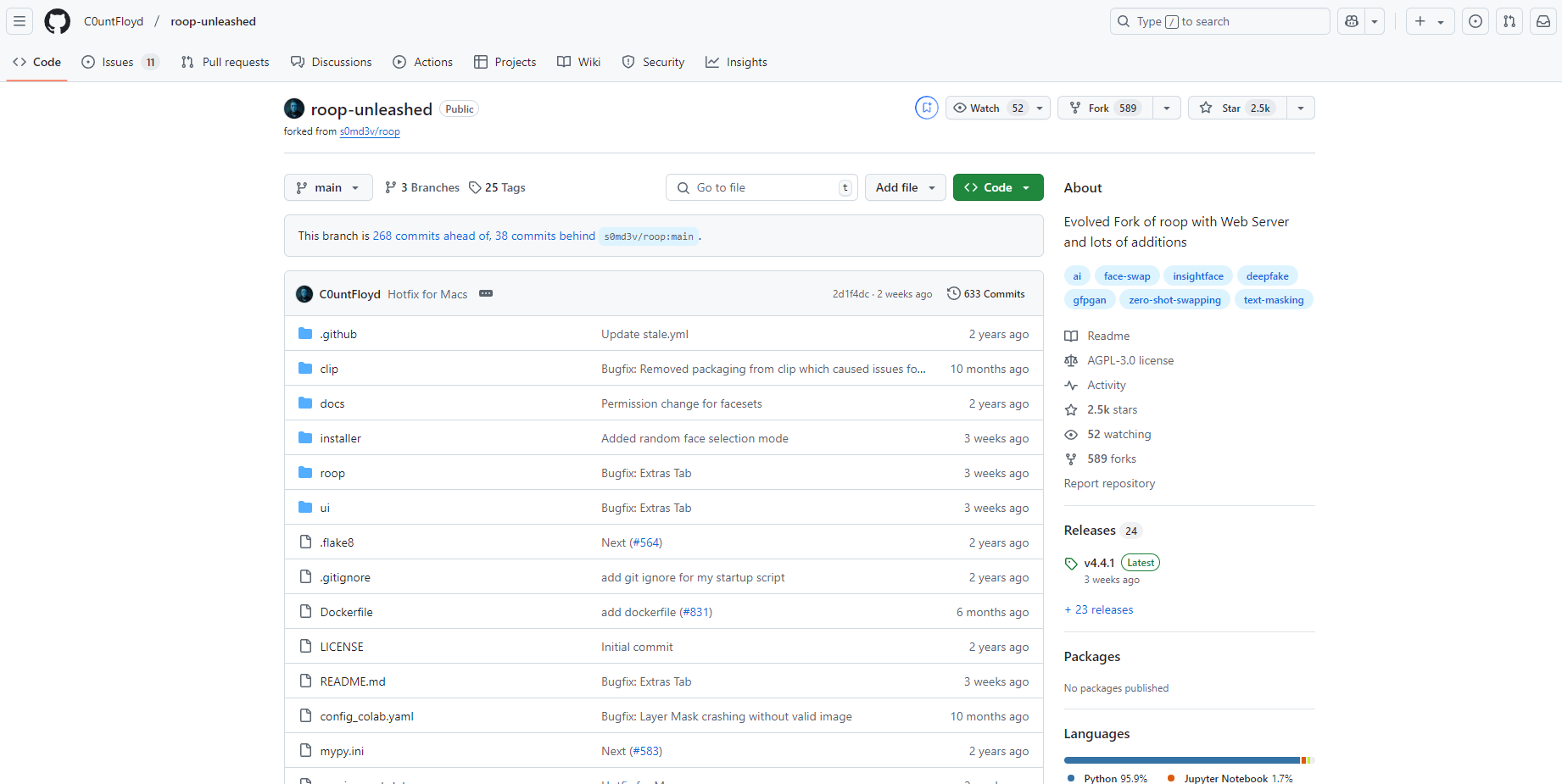1562x784 pixels.
Task: Open the Copilot icon in header
Action: click(1352, 21)
